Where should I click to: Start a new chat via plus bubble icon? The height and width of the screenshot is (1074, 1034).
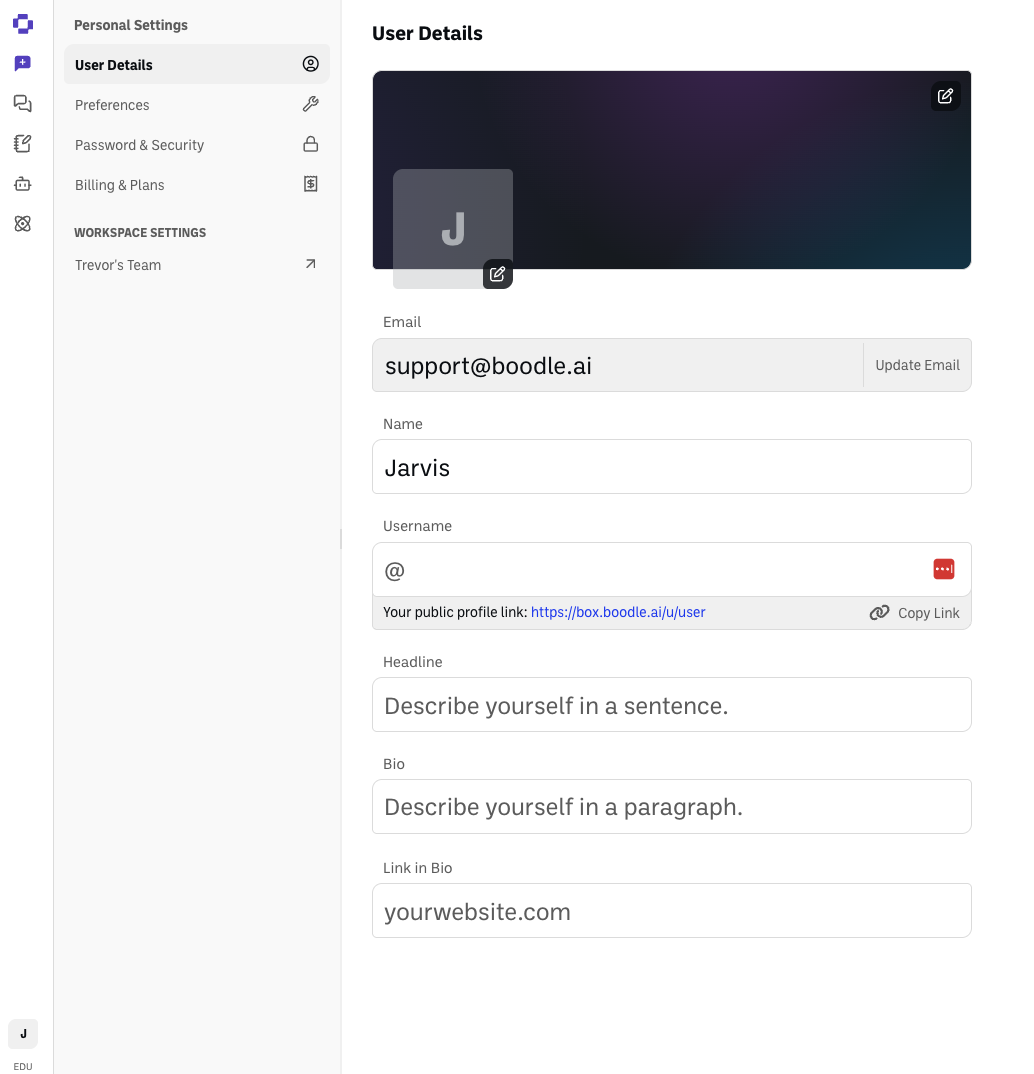(x=23, y=63)
